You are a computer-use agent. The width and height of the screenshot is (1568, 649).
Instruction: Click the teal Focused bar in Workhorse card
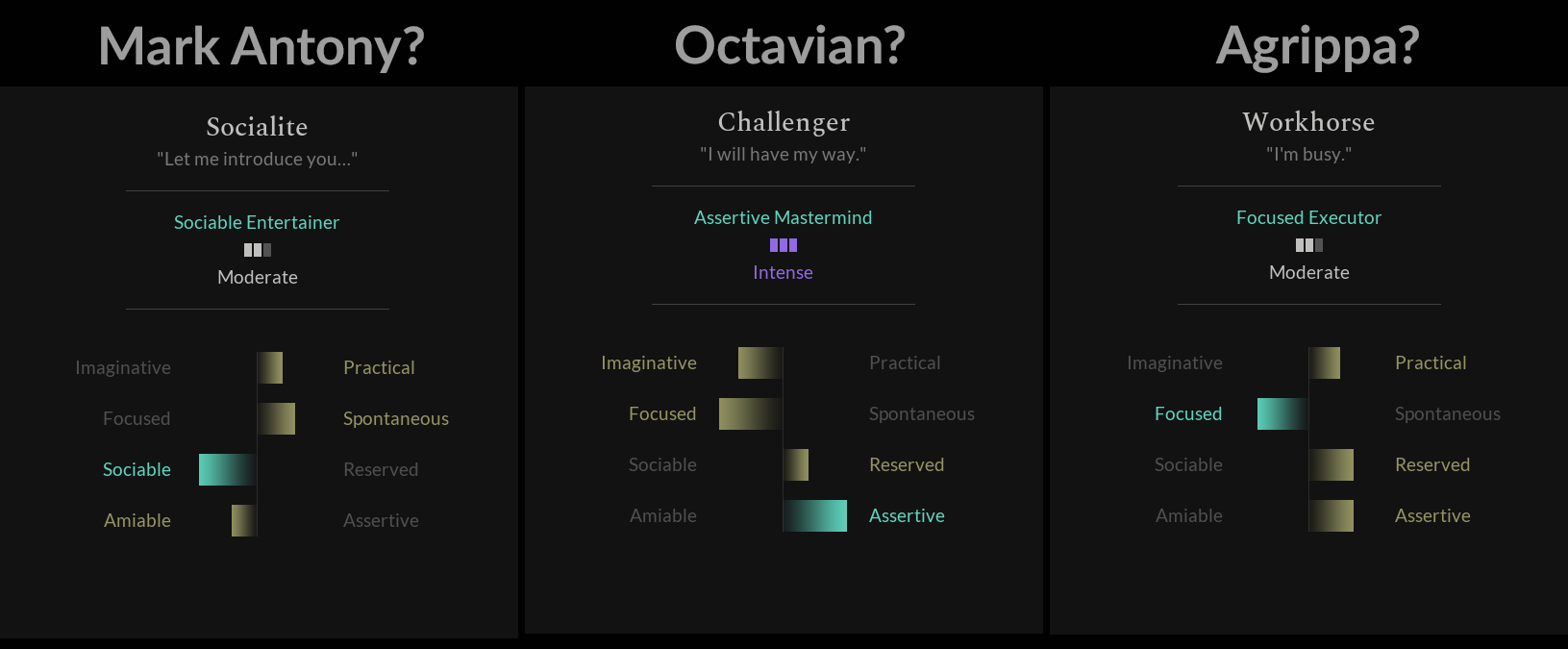[1282, 413]
